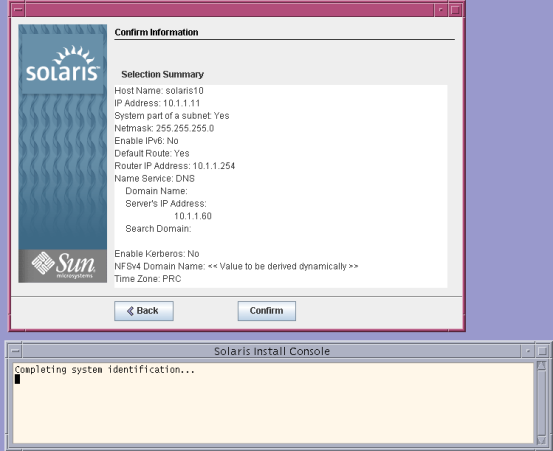Click the Host Name: solaris10 line
The width and height of the screenshot is (553, 451).
tap(159, 91)
